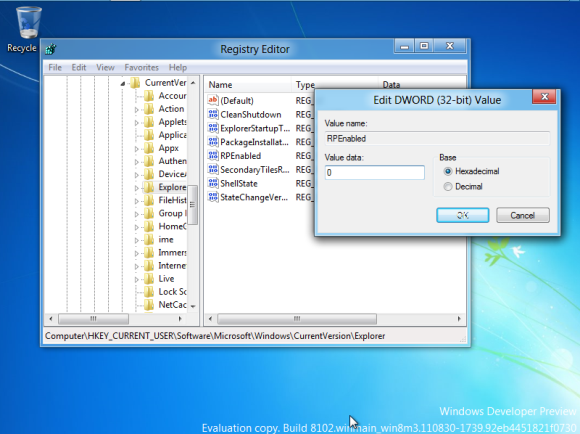Screen dimensions: 580x434
Task: Expand the Explorer tree node
Action: pos(136,188)
